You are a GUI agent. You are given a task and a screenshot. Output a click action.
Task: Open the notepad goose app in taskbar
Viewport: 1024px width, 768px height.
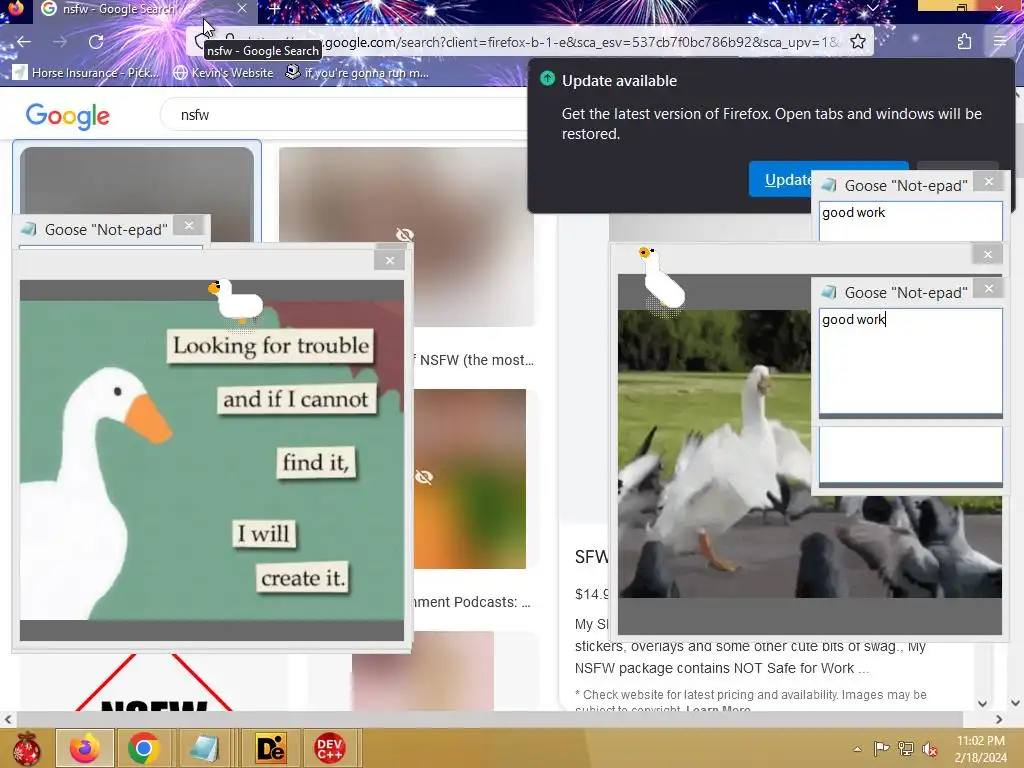click(x=204, y=748)
